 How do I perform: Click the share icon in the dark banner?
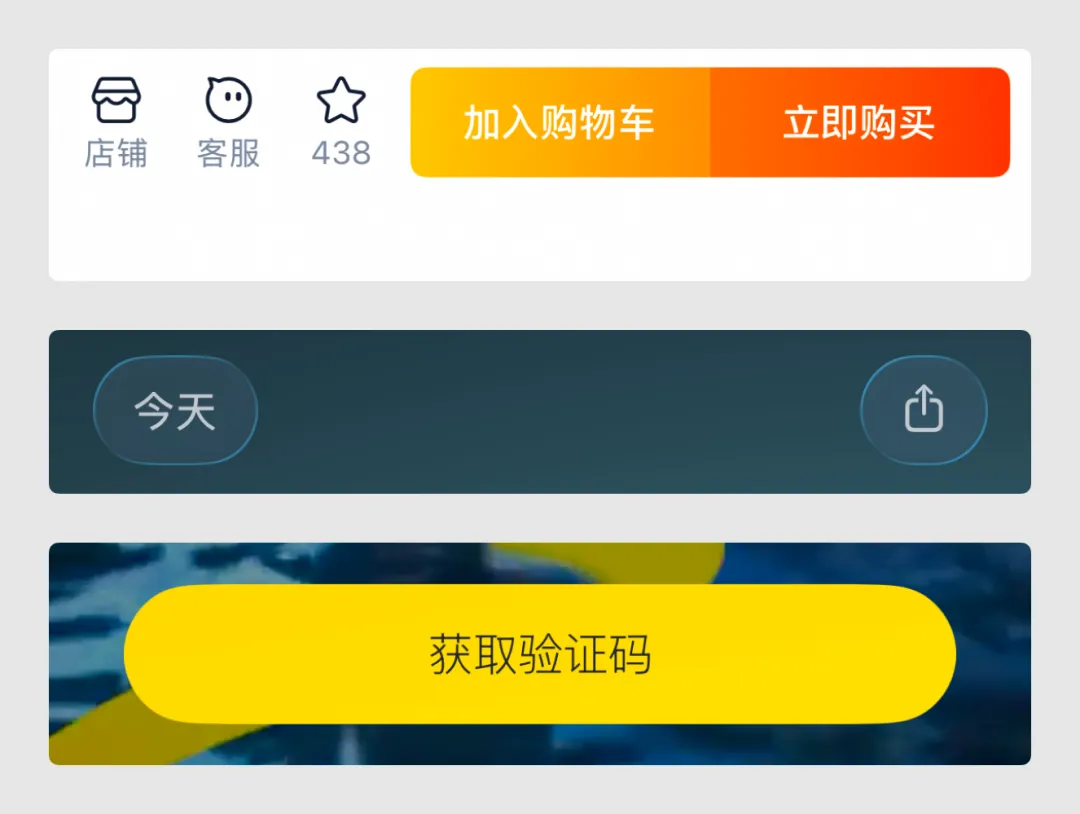(924, 409)
